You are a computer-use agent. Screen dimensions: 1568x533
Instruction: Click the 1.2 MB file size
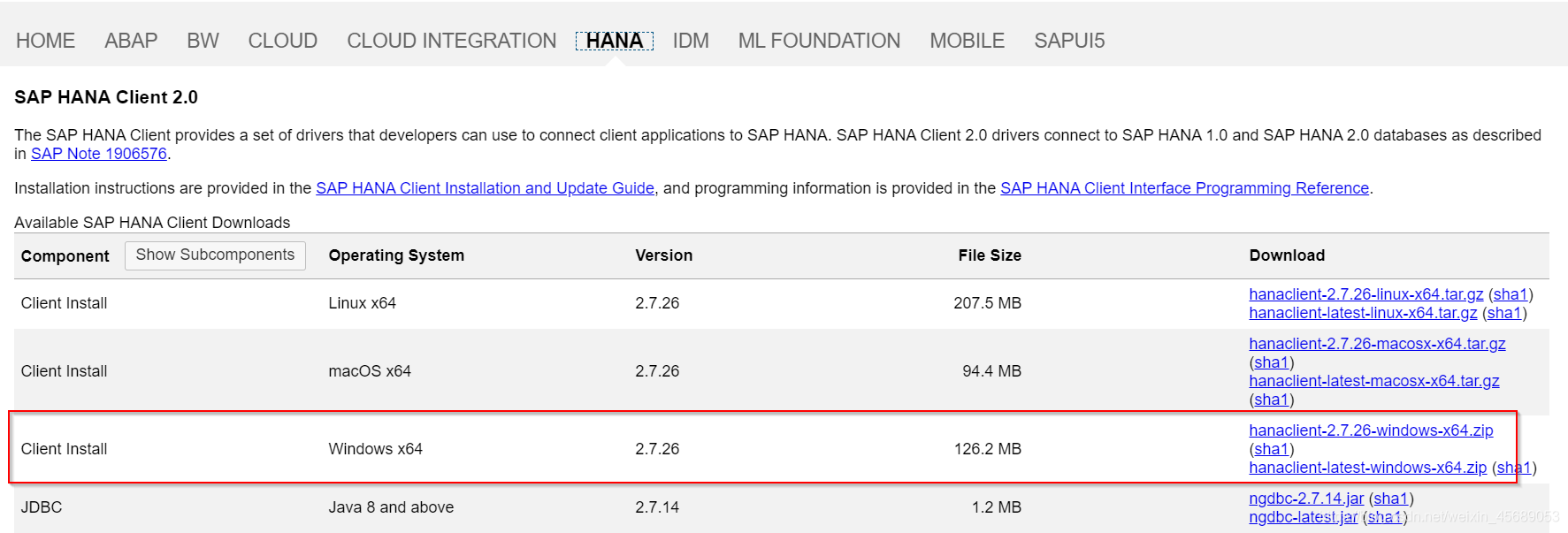[x=996, y=507]
